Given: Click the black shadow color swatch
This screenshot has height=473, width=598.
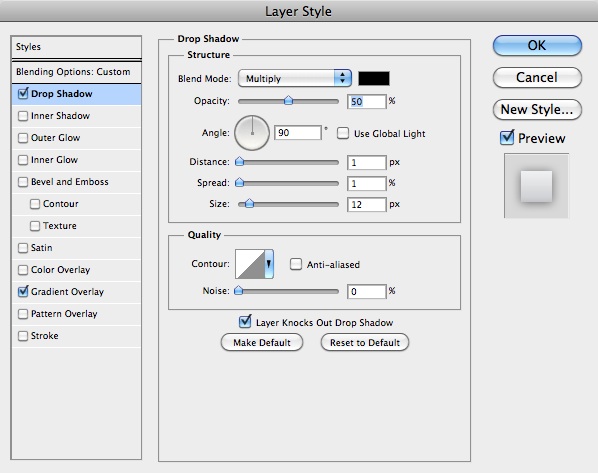Looking at the screenshot, I should click(374, 79).
